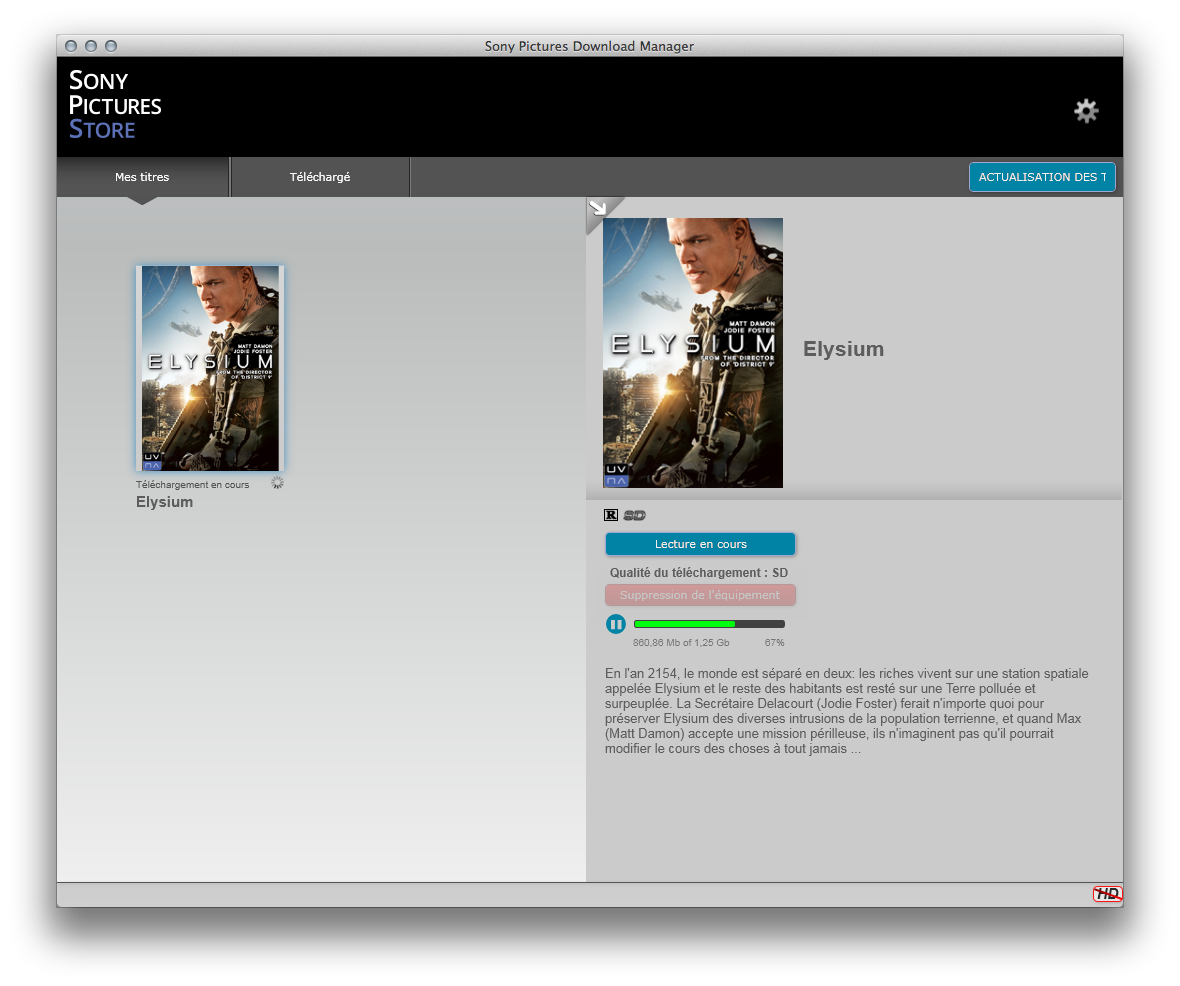Open the Téléchargé tab
Screen dimensions: 1180x986
[320, 177]
